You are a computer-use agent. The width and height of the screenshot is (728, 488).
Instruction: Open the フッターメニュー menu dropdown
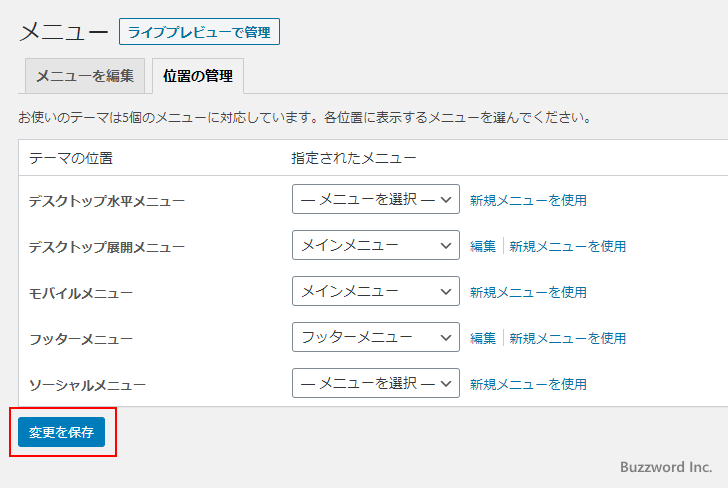coord(376,337)
